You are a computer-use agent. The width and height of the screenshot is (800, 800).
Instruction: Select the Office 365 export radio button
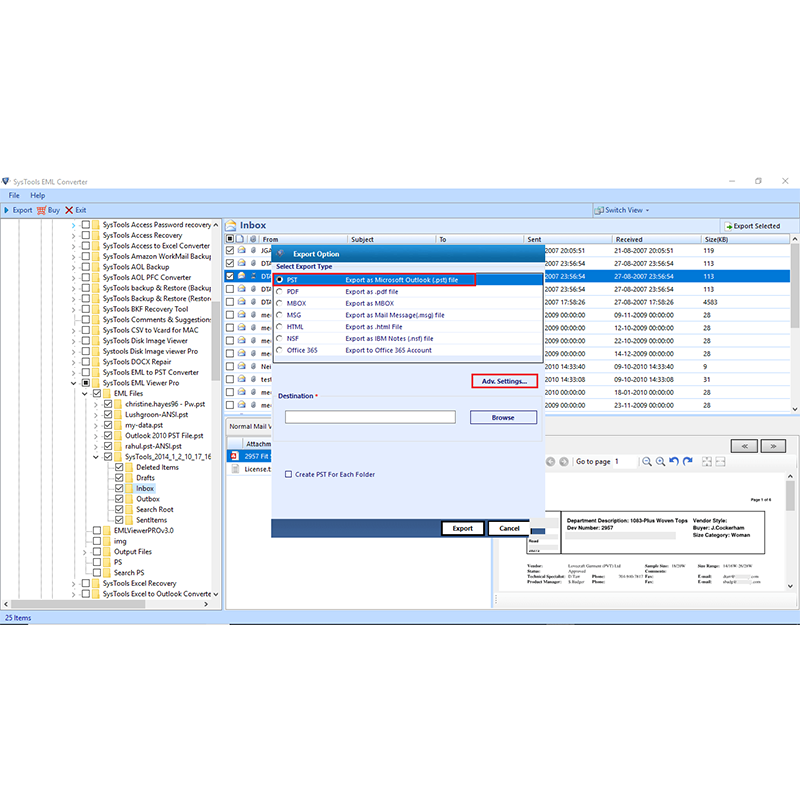[279, 350]
